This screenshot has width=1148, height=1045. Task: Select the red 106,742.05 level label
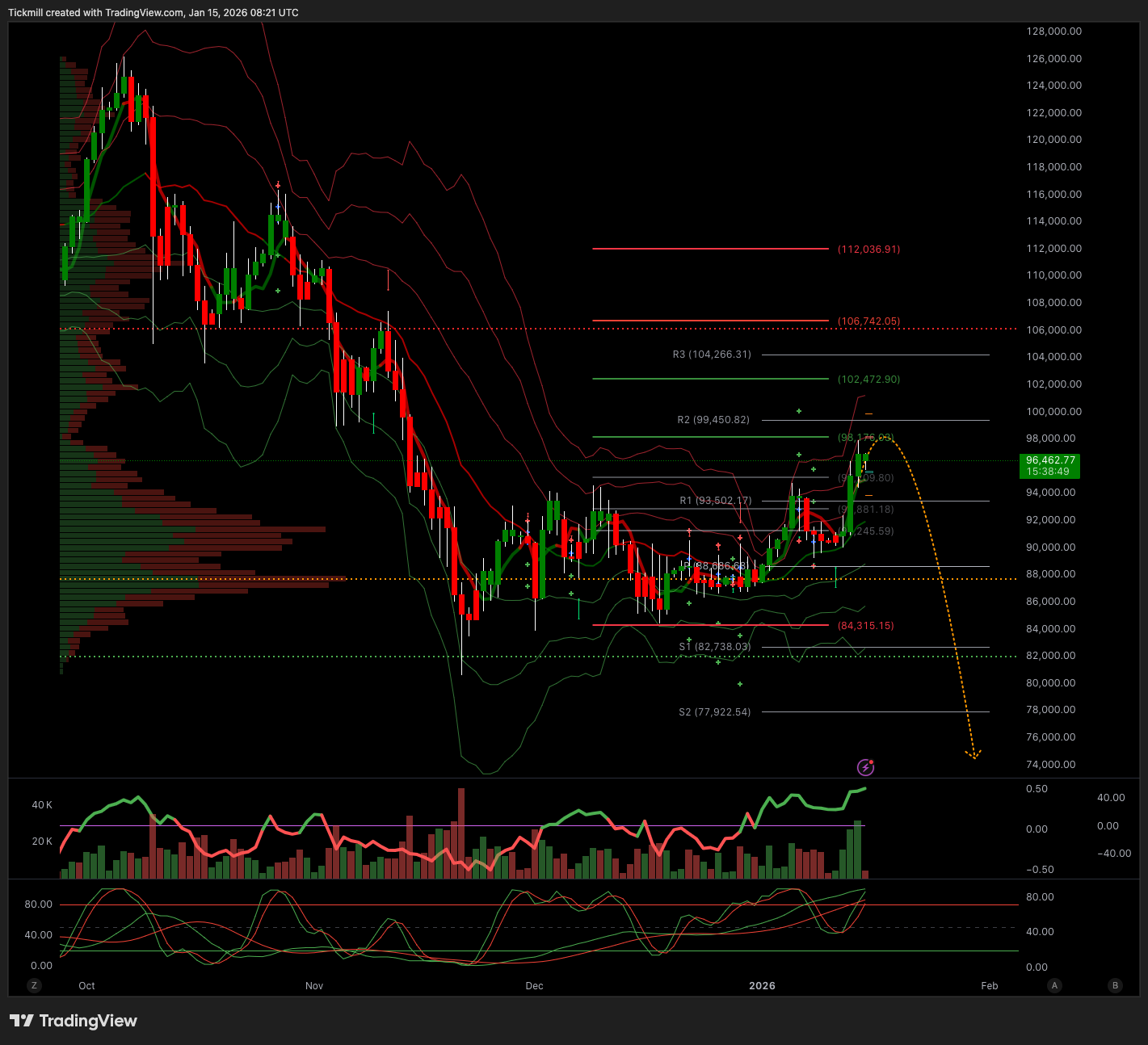[868, 321]
